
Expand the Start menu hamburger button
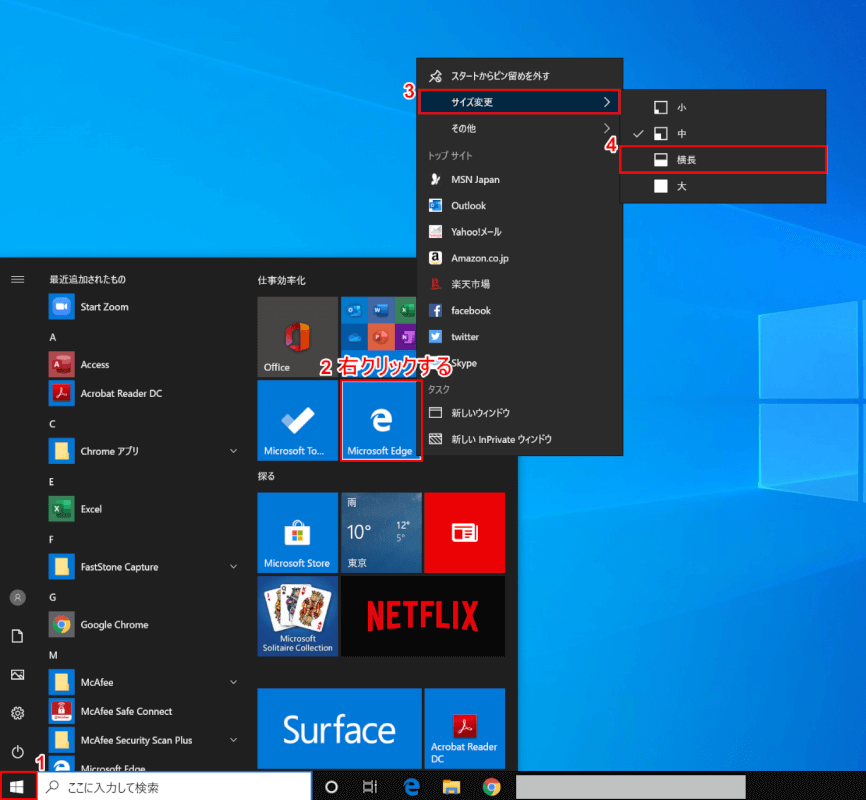(18, 280)
